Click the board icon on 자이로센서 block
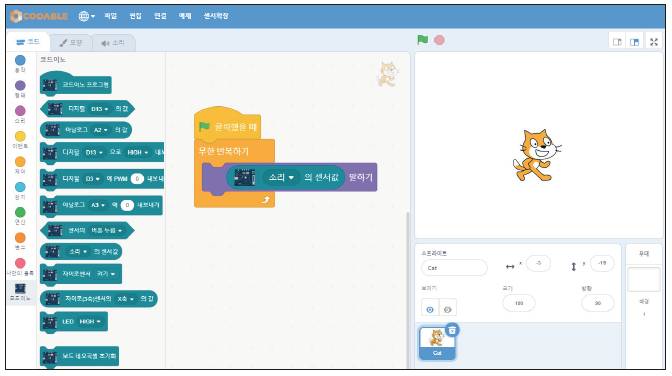Image resolution: width=672 pixels, height=376 pixels. [x=50, y=274]
